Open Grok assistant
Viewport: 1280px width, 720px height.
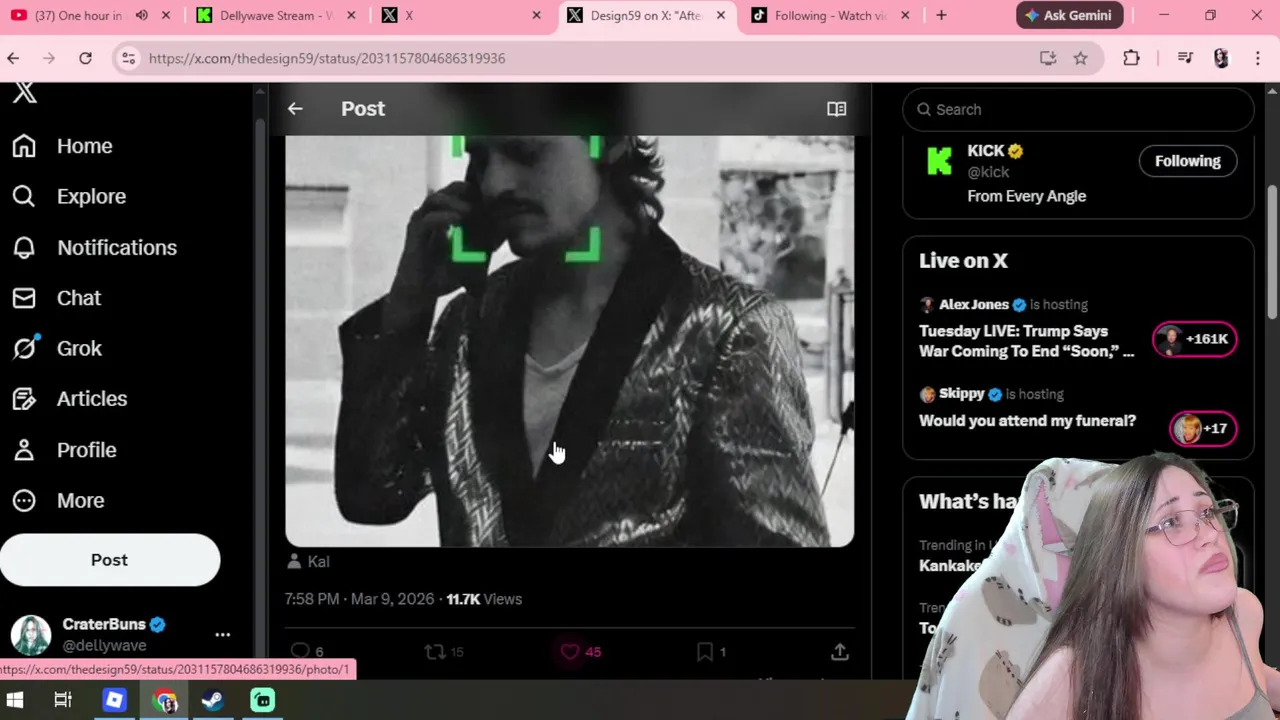(x=57, y=348)
